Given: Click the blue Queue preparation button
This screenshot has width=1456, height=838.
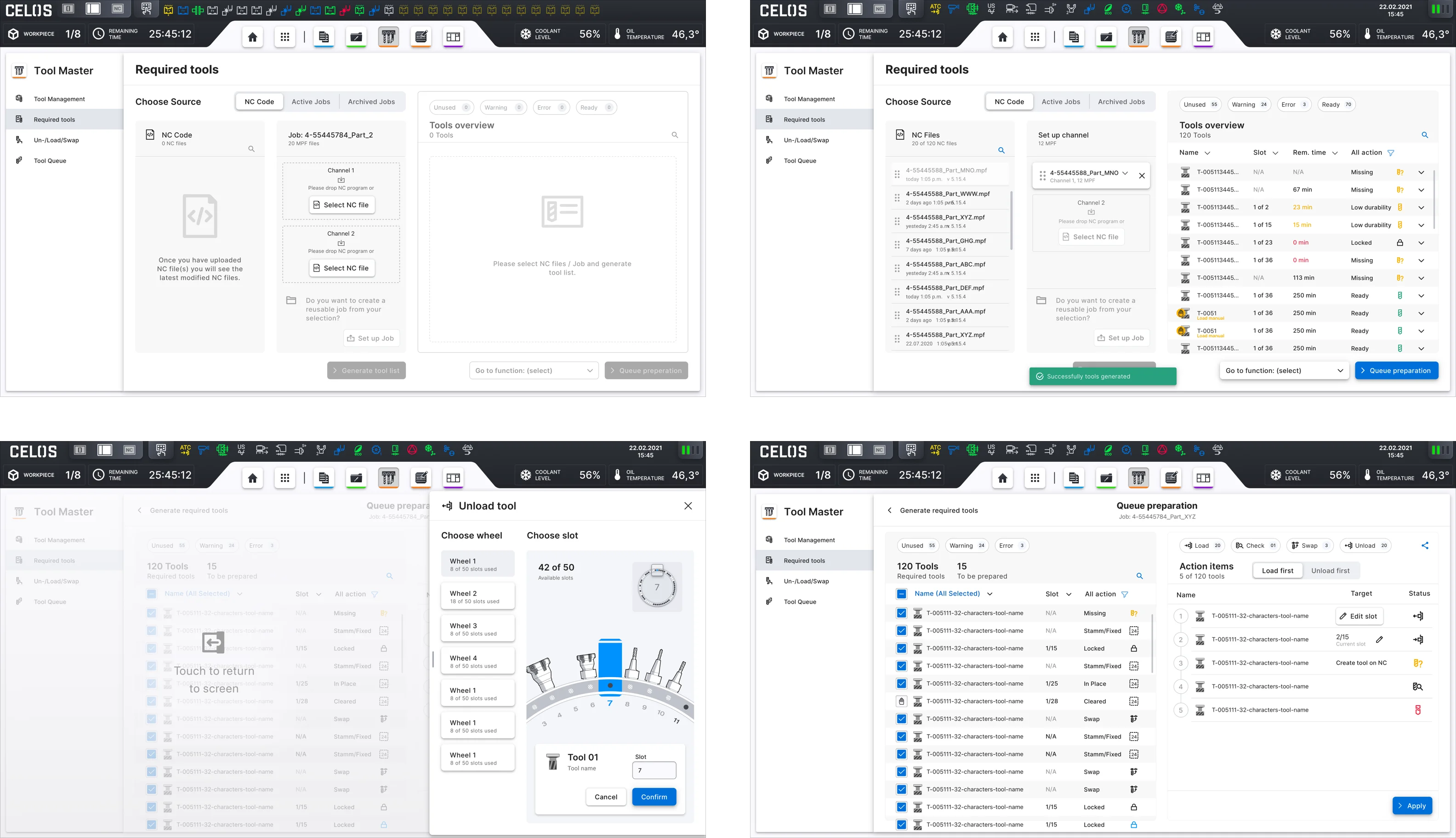Looking at the screenshot, I should [1397, 371].
